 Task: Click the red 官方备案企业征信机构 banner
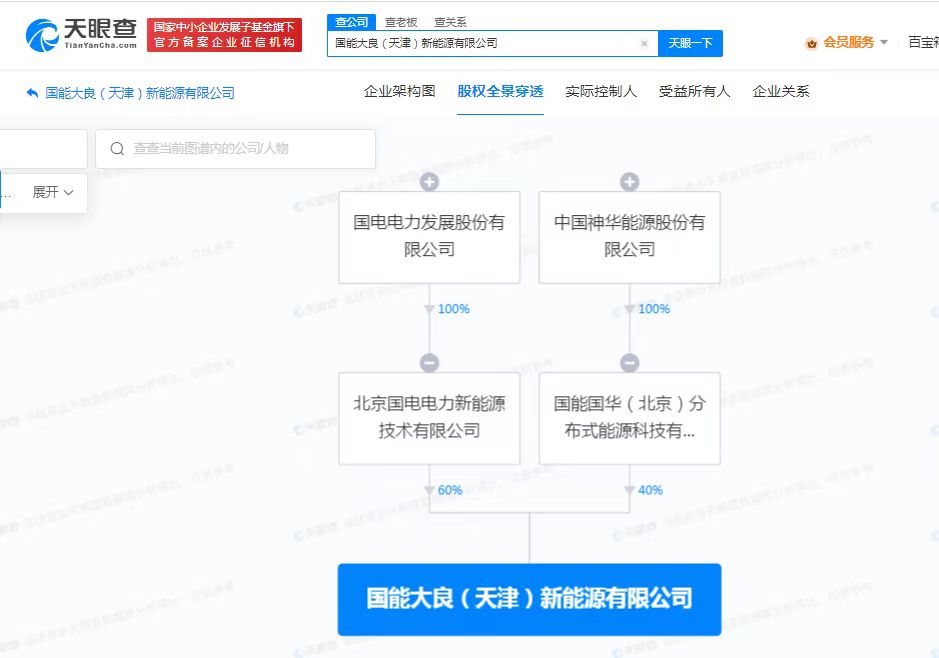pos(224,35)
